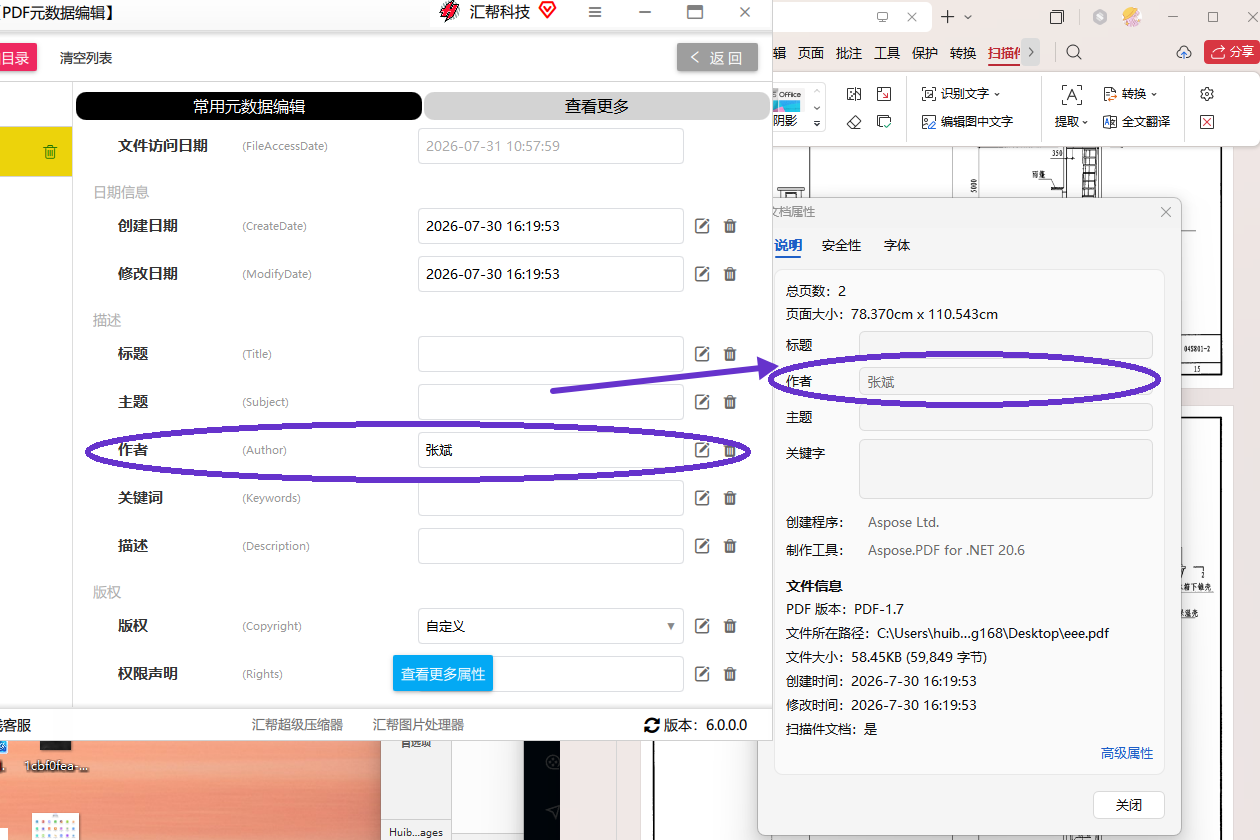Open the hamburger menu in the 汇帮 title bar
The width and height of the screenshot is (1260, 840).
tap(595, 12)
